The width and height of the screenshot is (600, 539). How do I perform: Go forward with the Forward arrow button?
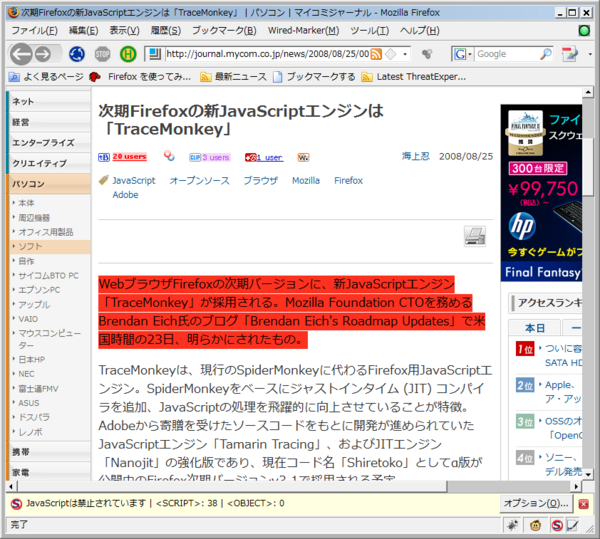(x=43, y=54)
